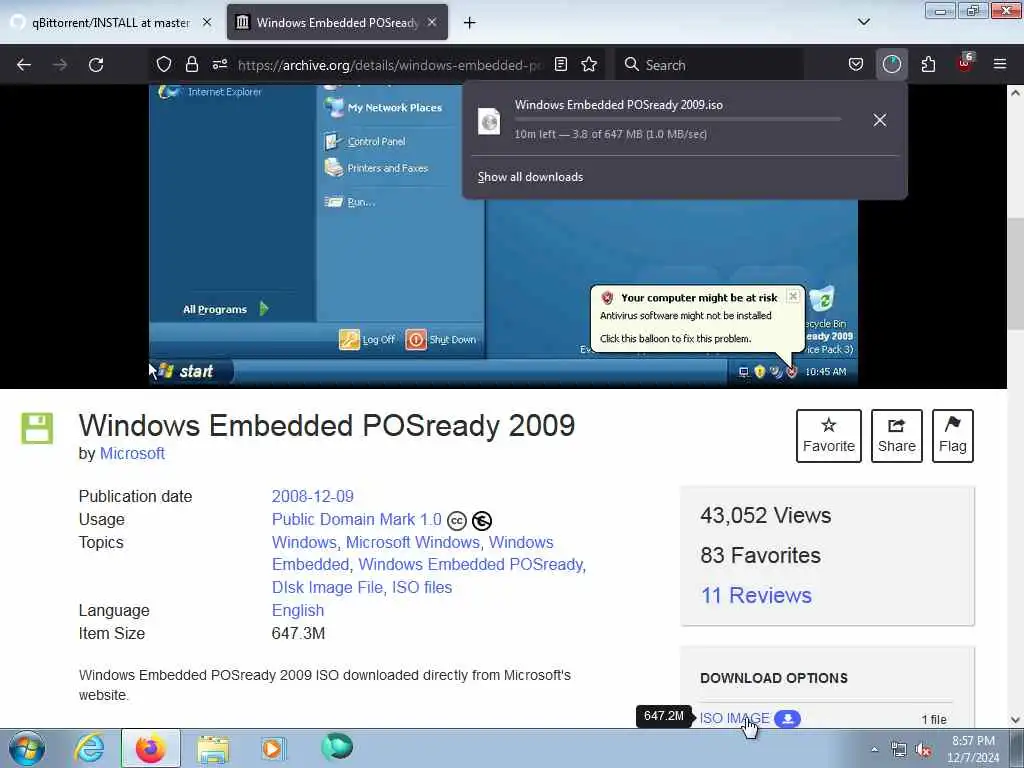The image size is (1024, 768).
Task: Switch to the qBittorrent/INSTALL tab
Action: pos(110,23)
